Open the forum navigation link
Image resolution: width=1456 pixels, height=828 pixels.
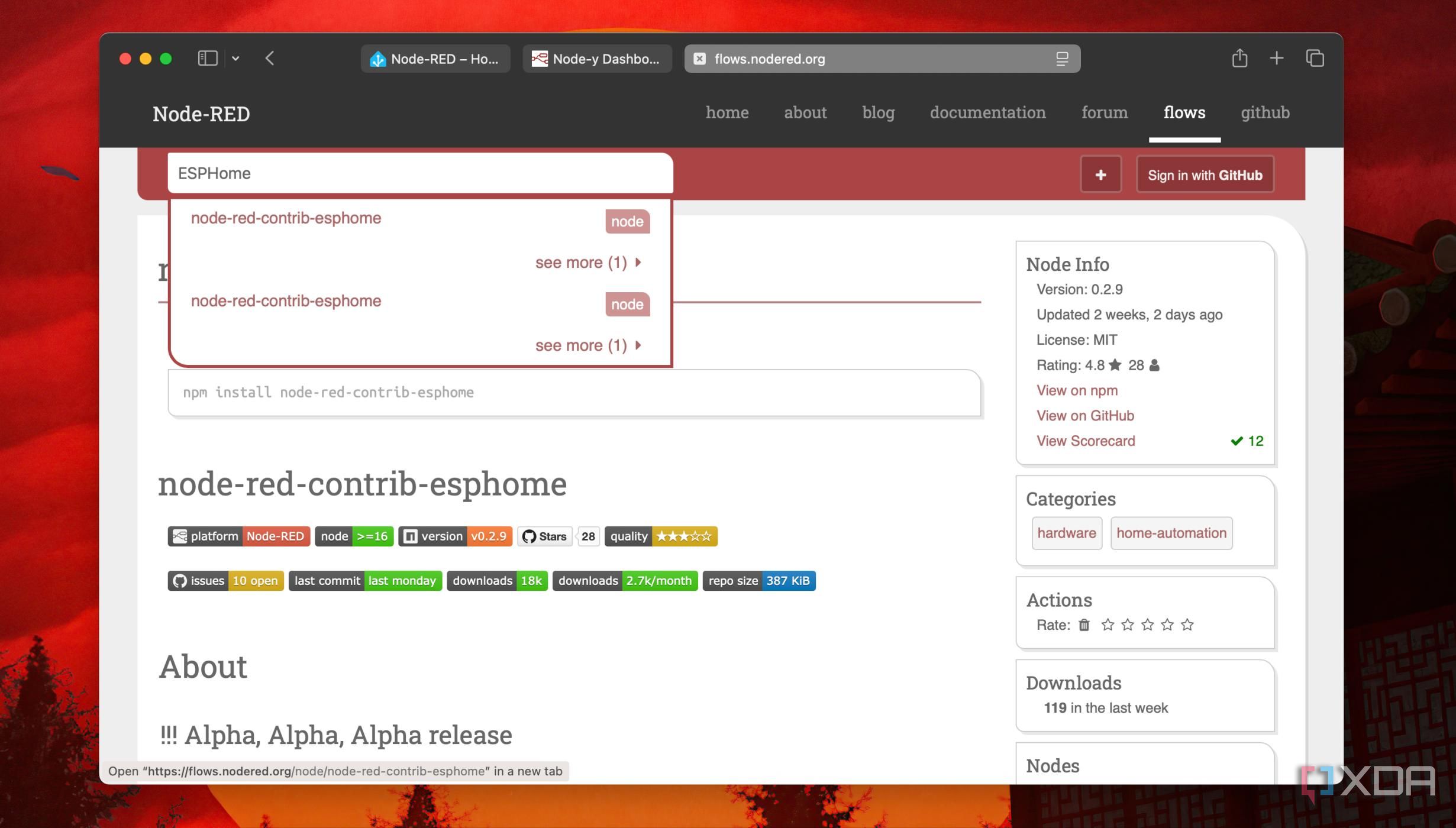tap(1105, 112)
